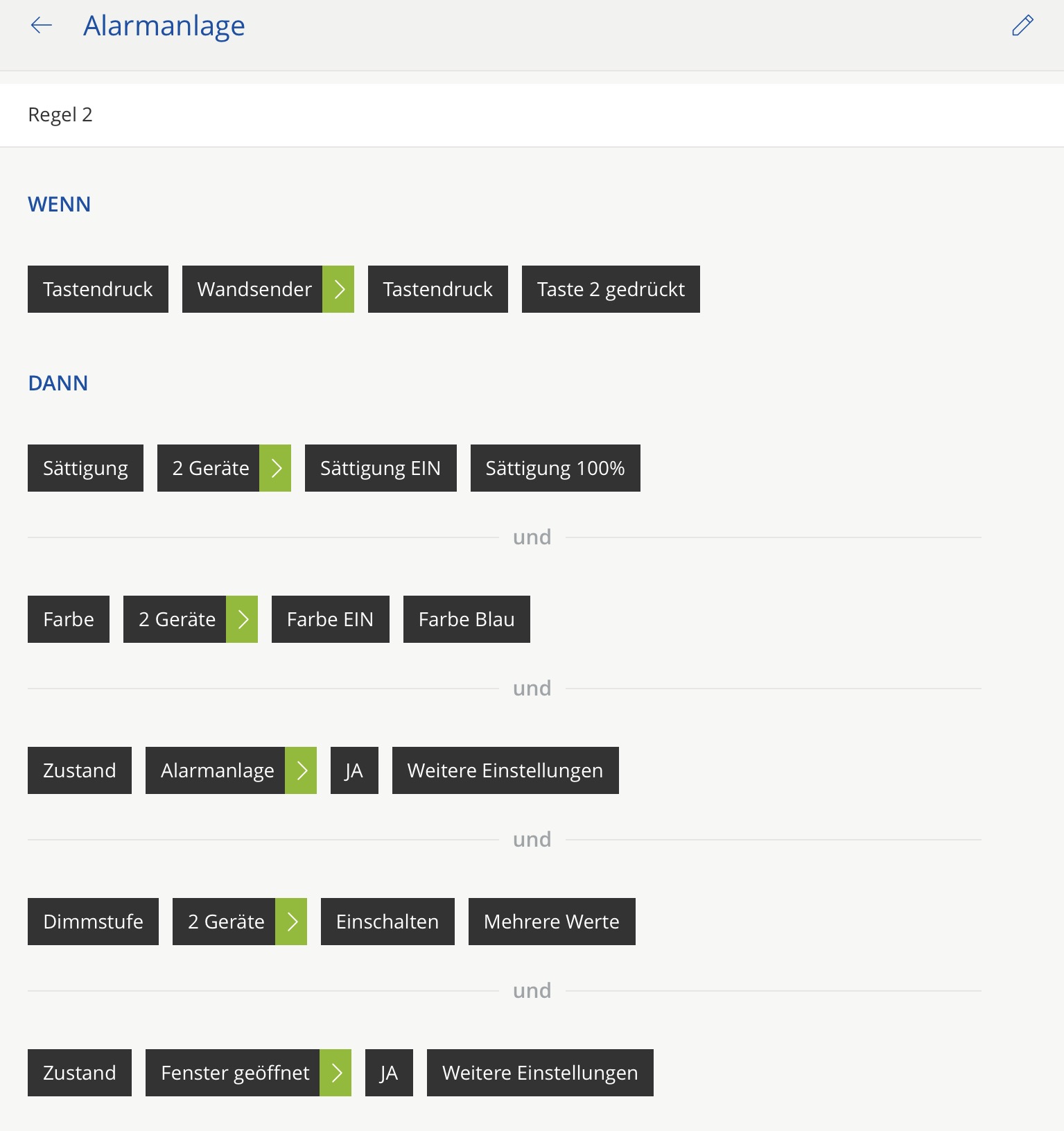Click the Sättigung 100% value tag
This screenshot has height=1131, width=1064.
(x=555, y=468)
